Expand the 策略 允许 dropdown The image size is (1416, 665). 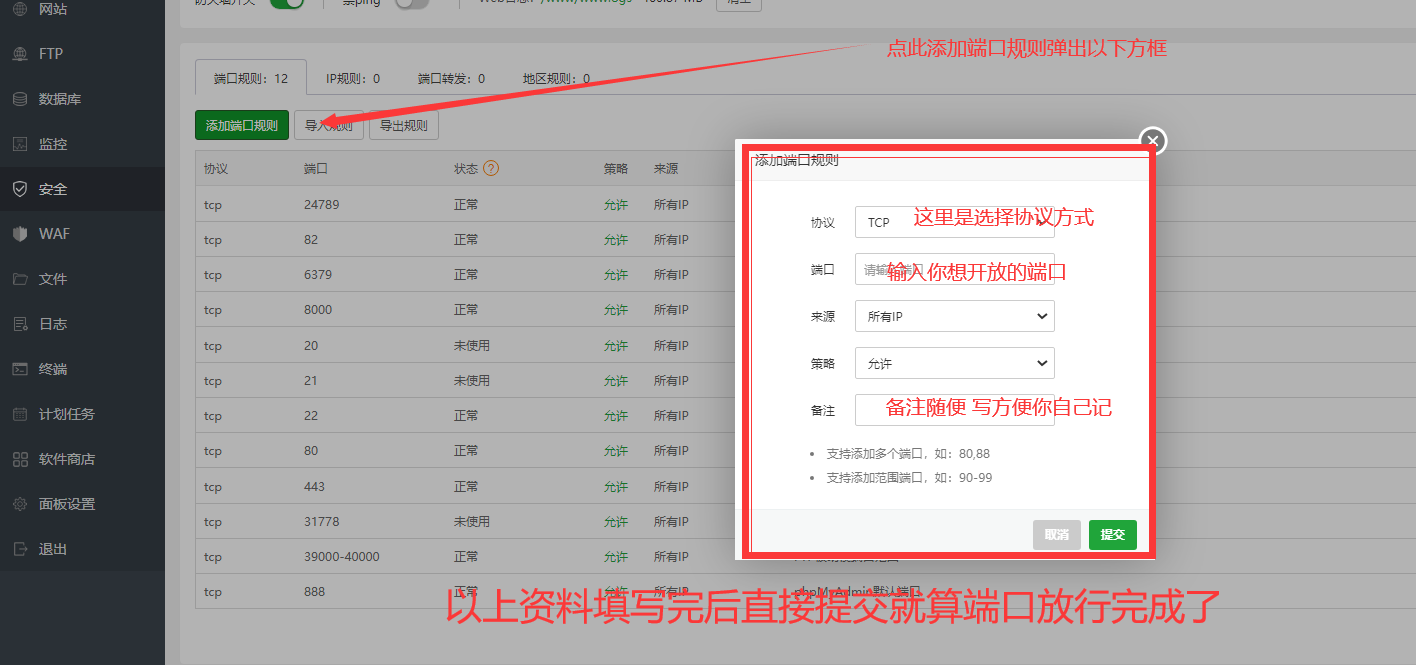coord(954,363)
